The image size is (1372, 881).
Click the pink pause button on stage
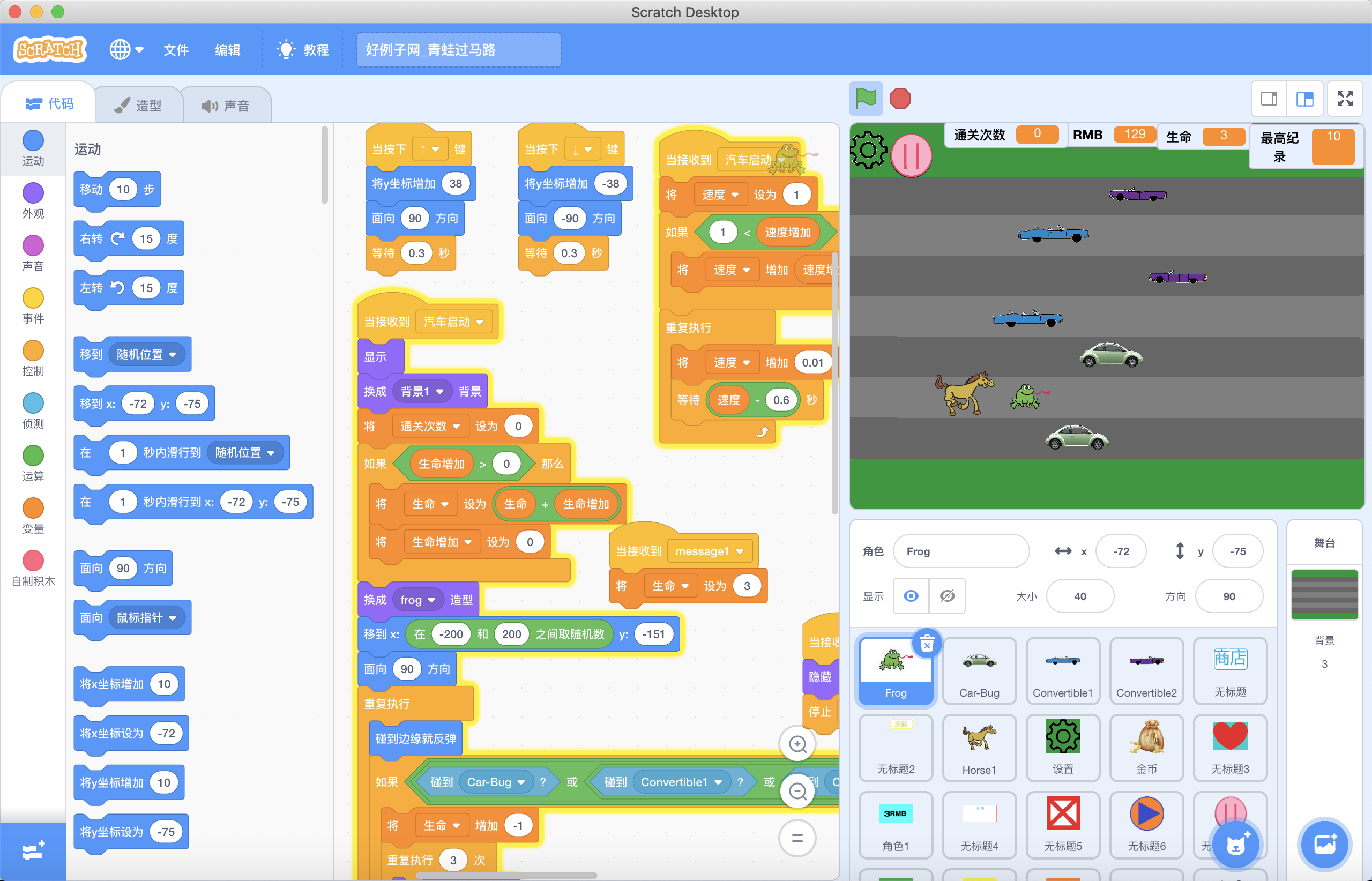click(912, 155)
